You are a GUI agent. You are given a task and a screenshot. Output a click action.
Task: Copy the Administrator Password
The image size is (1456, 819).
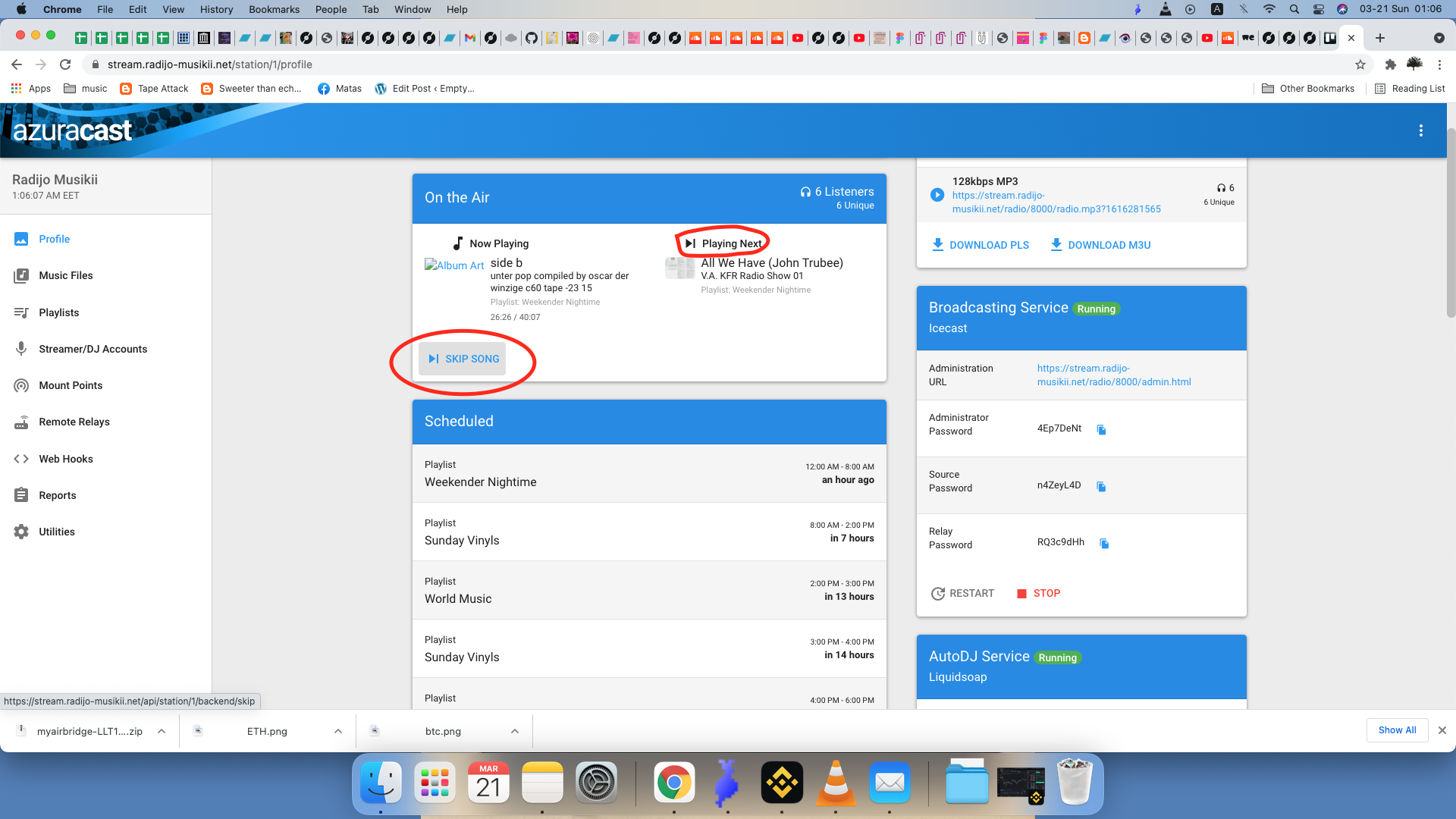click(1102, 430)
